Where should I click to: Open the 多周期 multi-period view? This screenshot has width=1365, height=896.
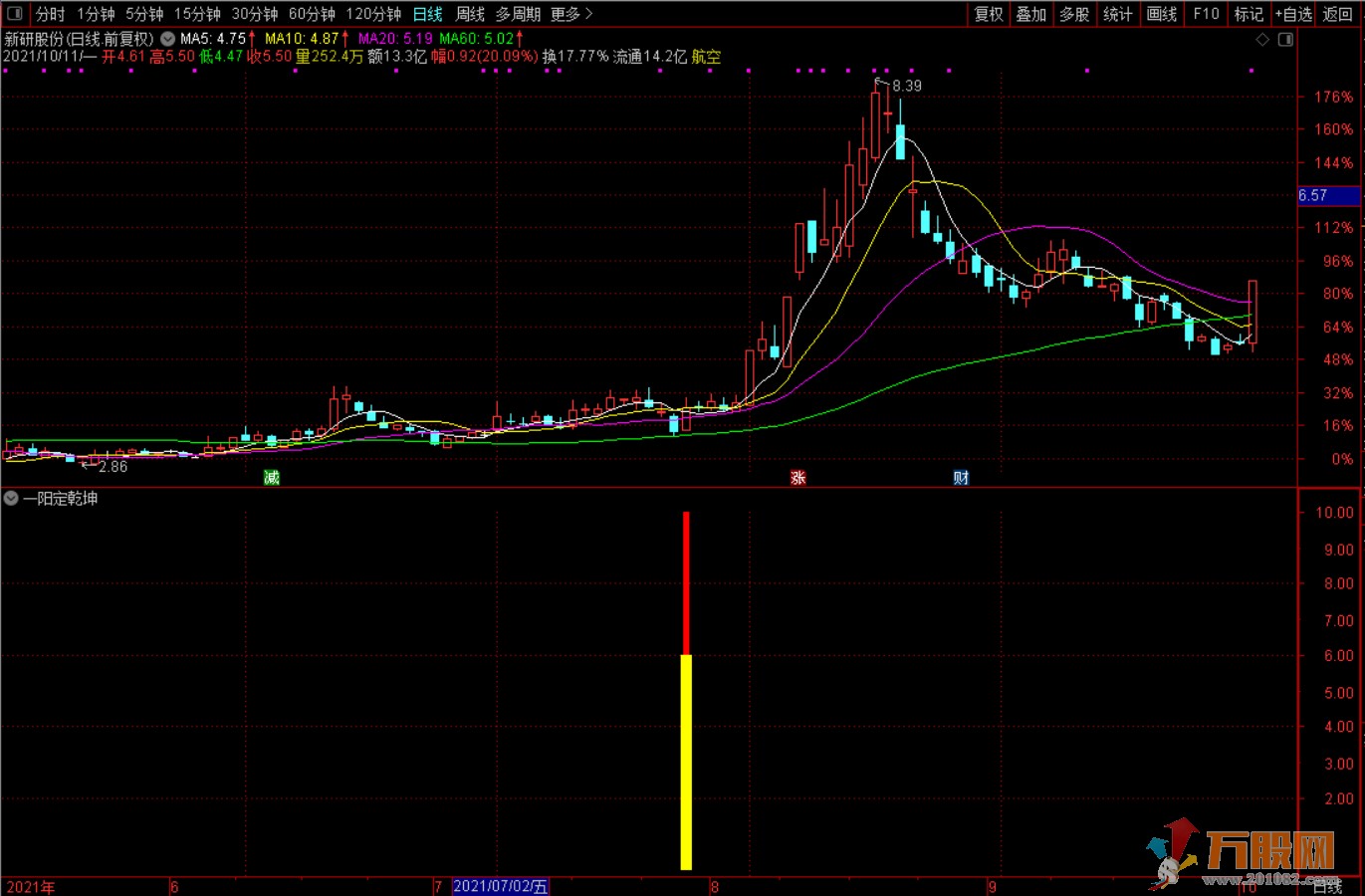point(518,14)
